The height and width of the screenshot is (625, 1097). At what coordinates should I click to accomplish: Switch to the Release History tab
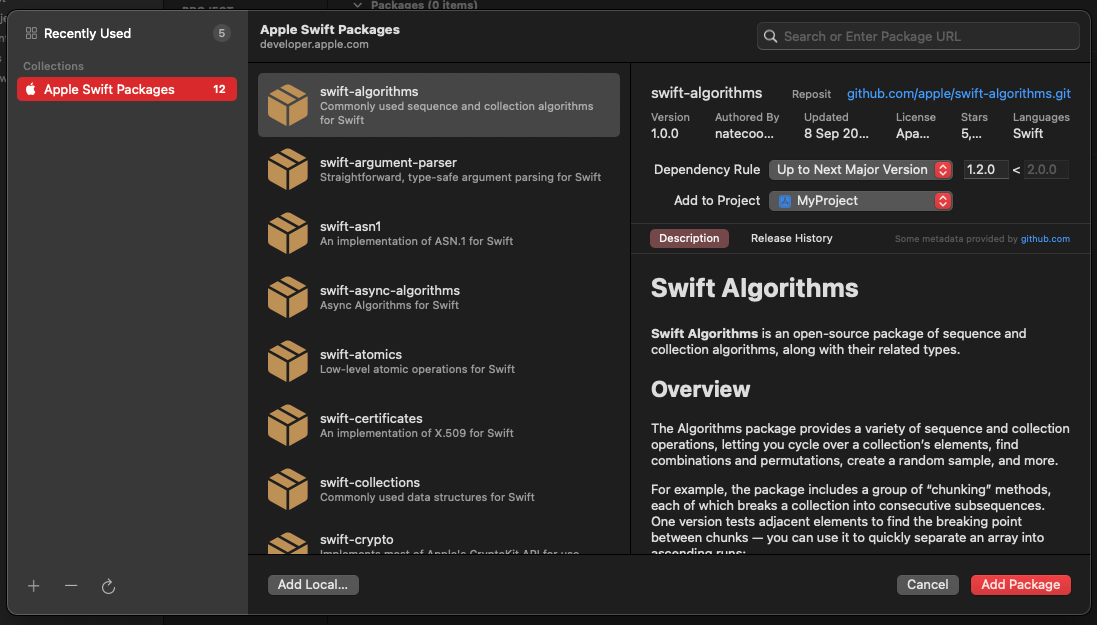[x=790, y=238]
